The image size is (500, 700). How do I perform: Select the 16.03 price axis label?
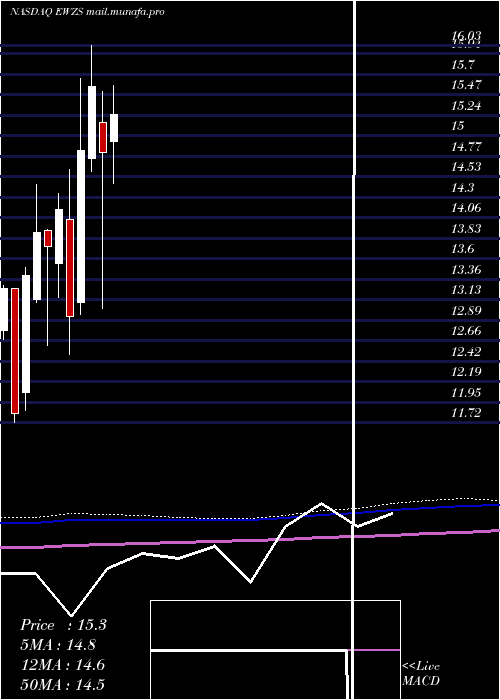point(467,37)
